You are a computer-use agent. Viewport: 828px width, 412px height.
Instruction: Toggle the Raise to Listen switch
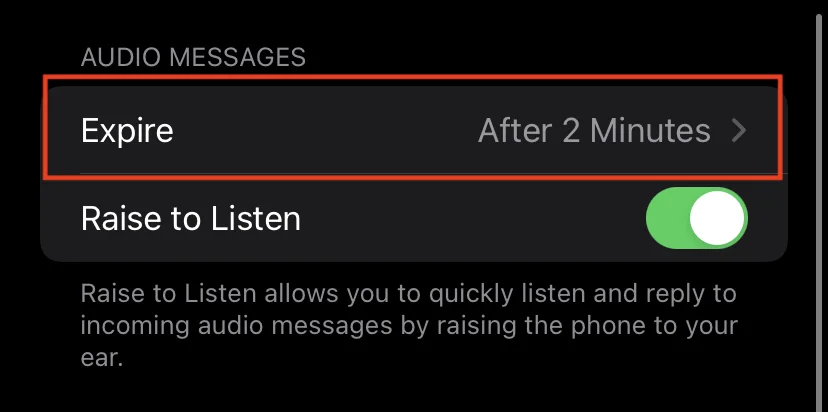click(697, 218)
